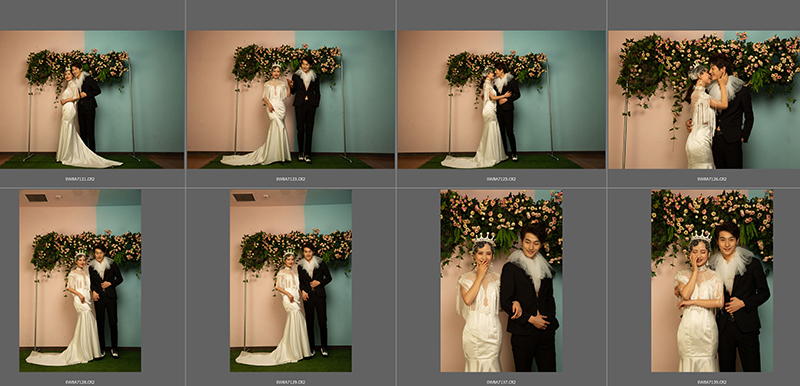Click gray cell padding left of 0W8A7139 photo
This screenshot has height=386, width=800.
point(629,281)
